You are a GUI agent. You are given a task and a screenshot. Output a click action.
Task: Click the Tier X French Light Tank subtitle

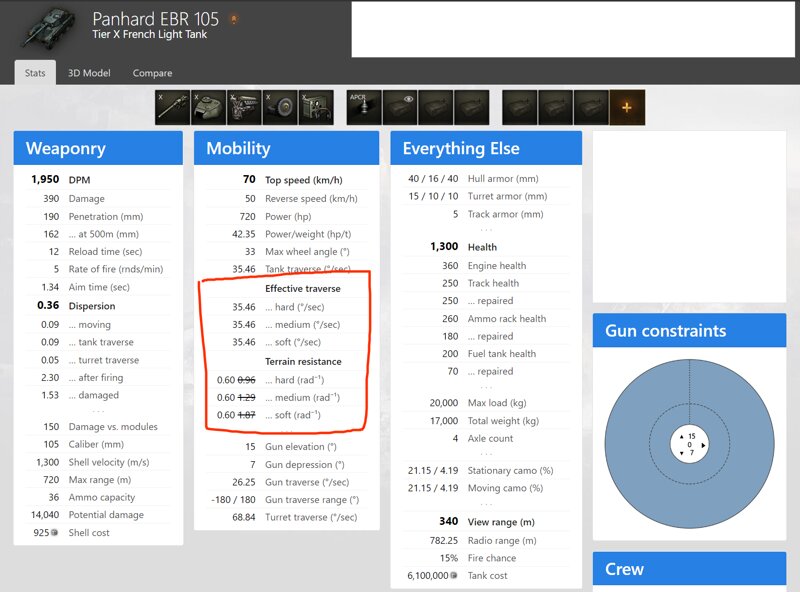click(x=149, y=35)
